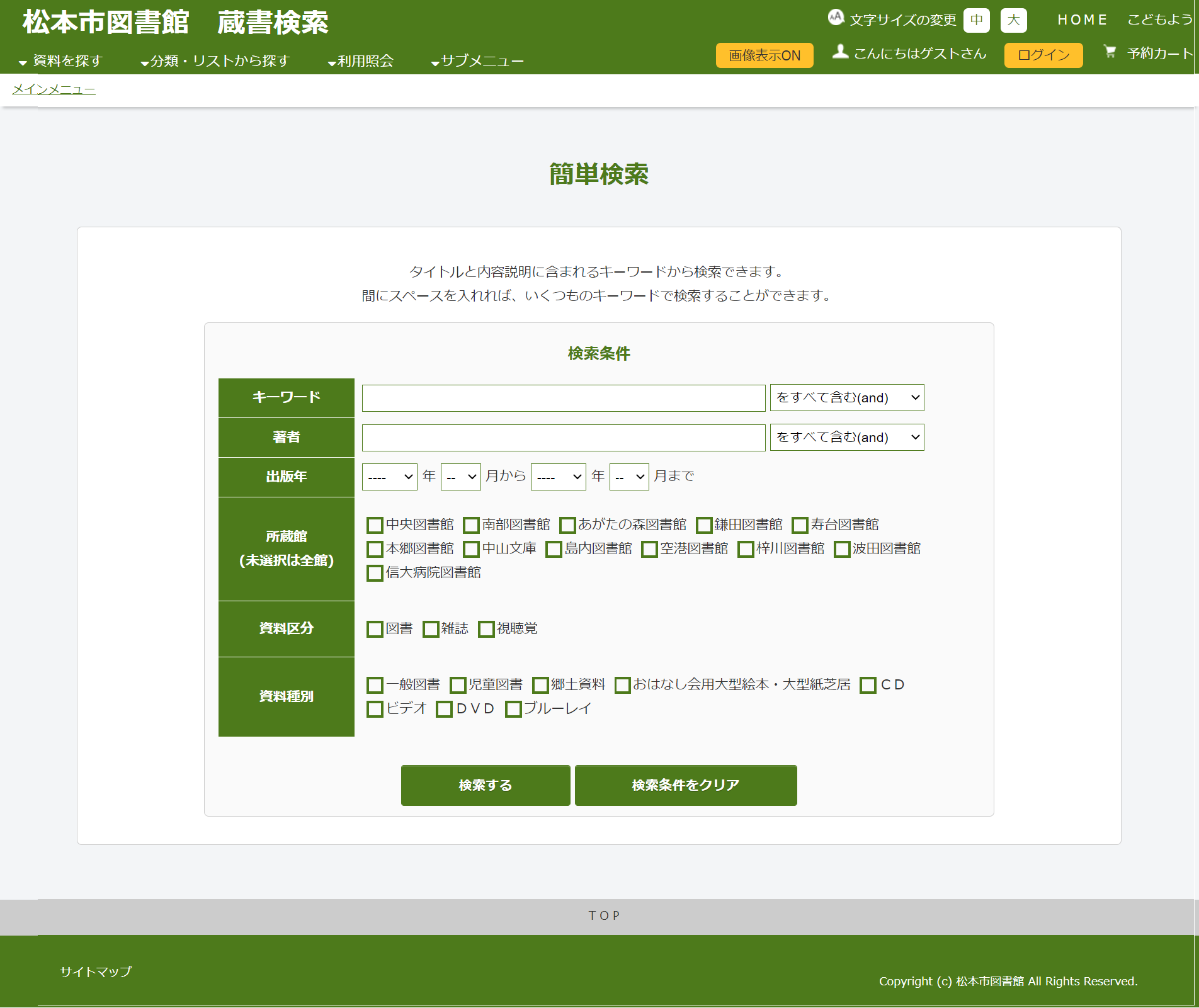
Task: Click the reservation cart icon
Action: click(x=1110, y=52)
